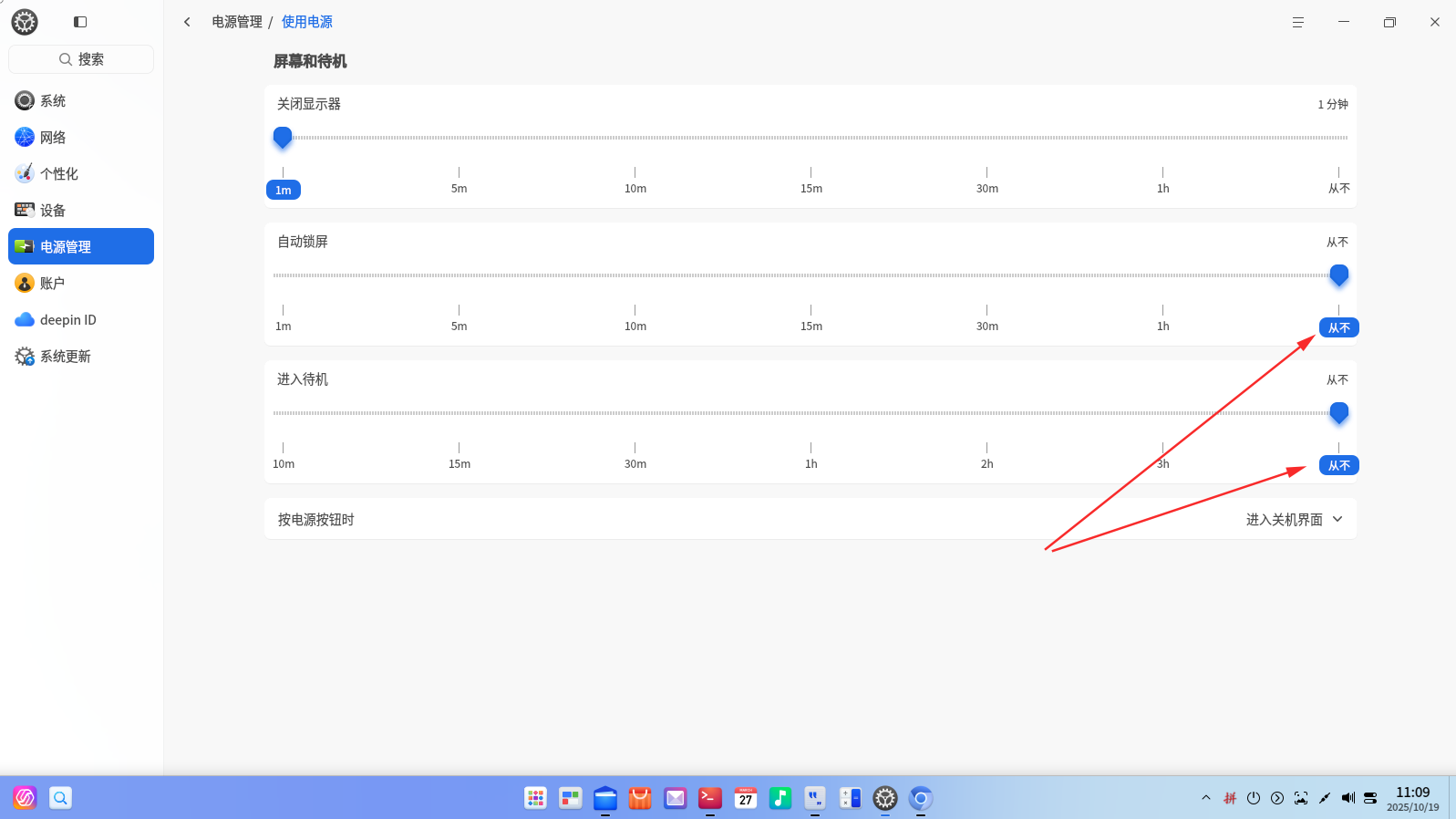This screenshot has width=1456, height=819.
Task: Expand the power button action dropdown
Action: point(1294,519)
